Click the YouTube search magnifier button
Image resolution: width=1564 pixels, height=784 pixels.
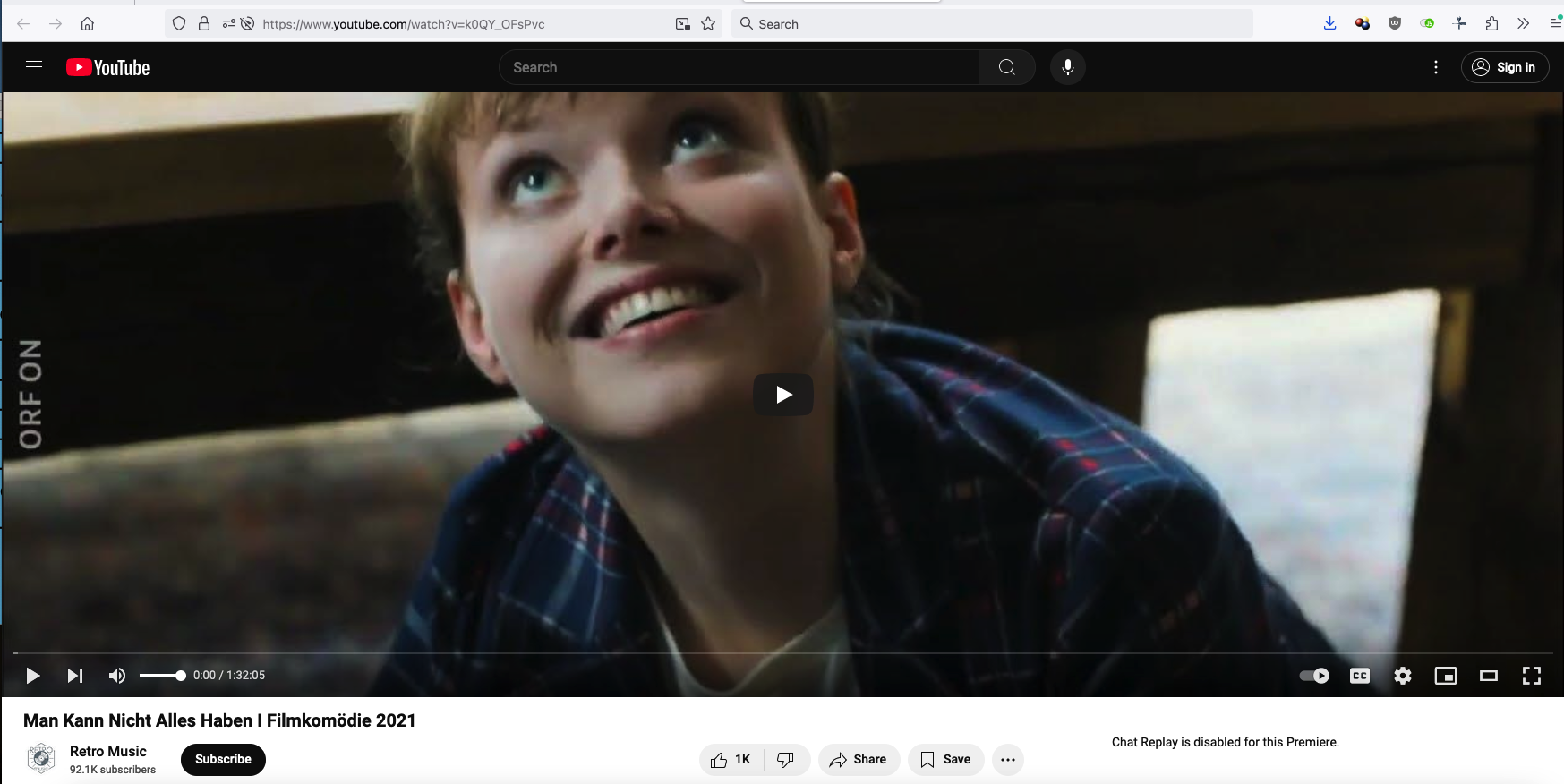point(1007,67)
